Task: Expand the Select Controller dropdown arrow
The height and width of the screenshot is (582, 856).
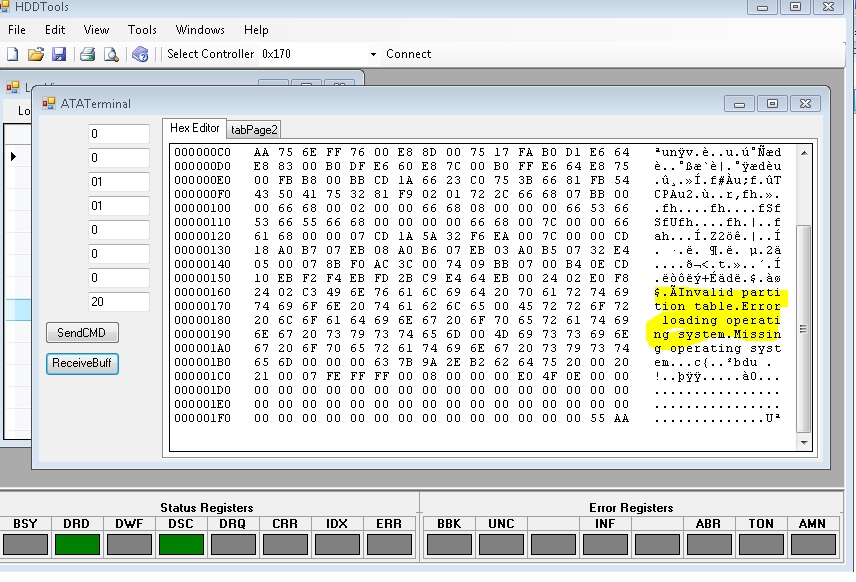Action: point(373,54)
